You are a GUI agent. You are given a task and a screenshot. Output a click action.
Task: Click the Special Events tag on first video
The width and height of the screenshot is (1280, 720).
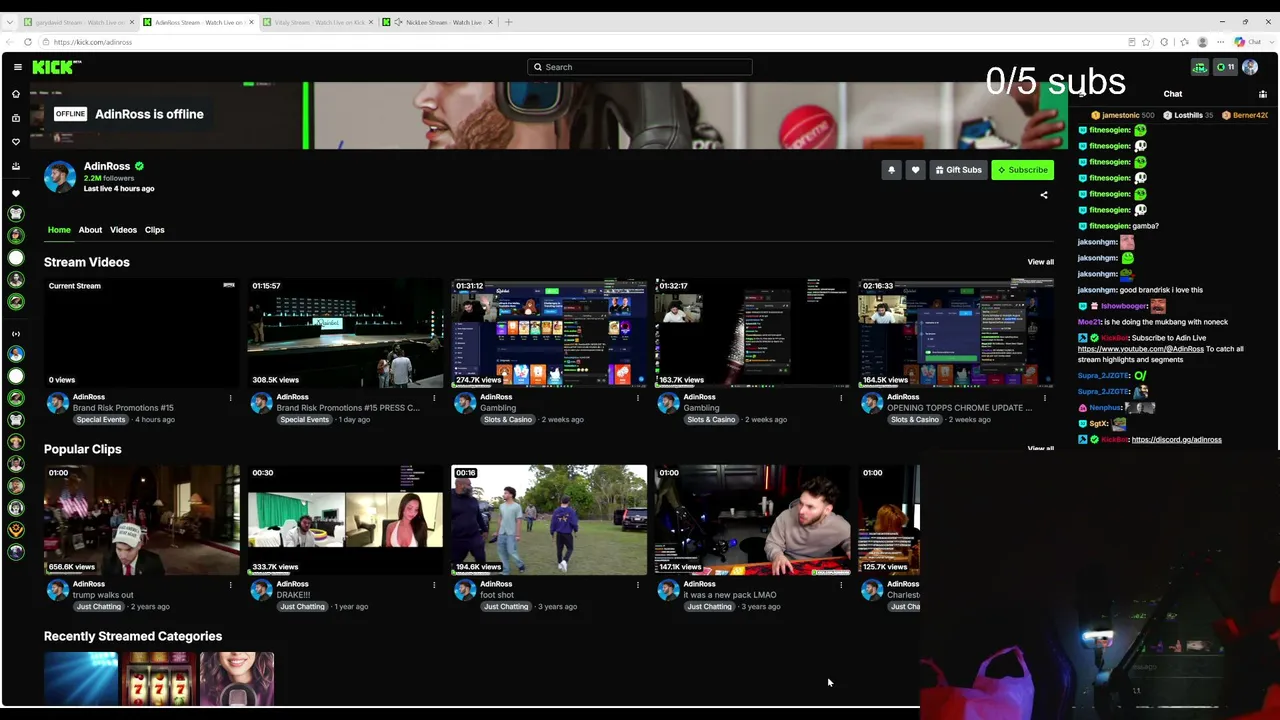[100, 420]
